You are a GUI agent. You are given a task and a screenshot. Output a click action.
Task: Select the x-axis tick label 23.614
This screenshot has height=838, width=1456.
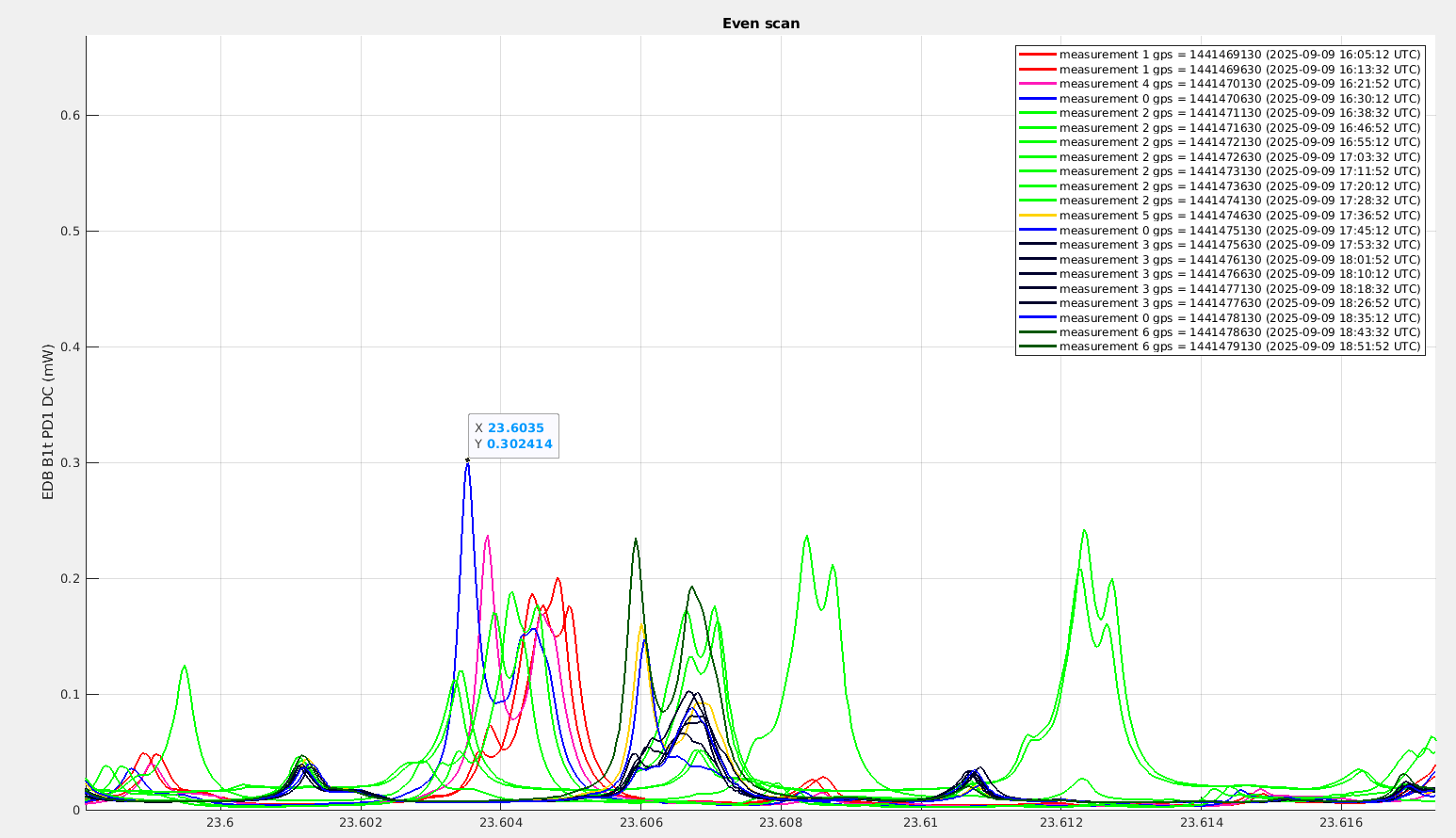(1202, 823)
